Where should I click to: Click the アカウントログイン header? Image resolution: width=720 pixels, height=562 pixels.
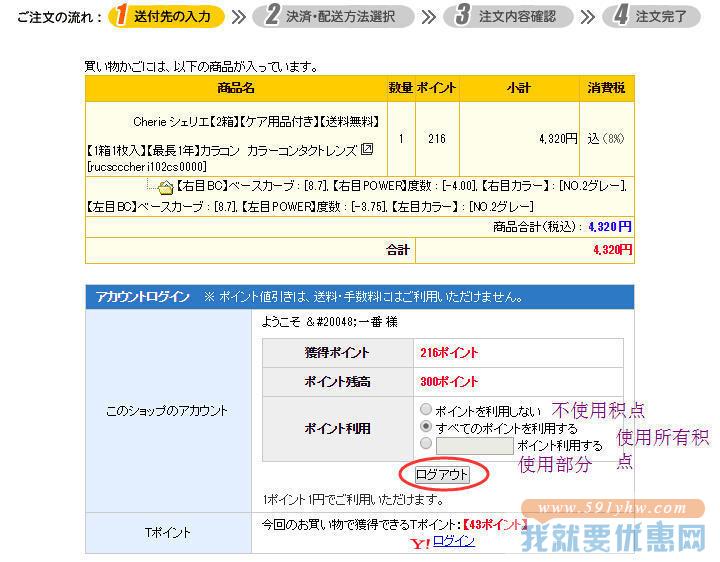(x=143, y=297)
